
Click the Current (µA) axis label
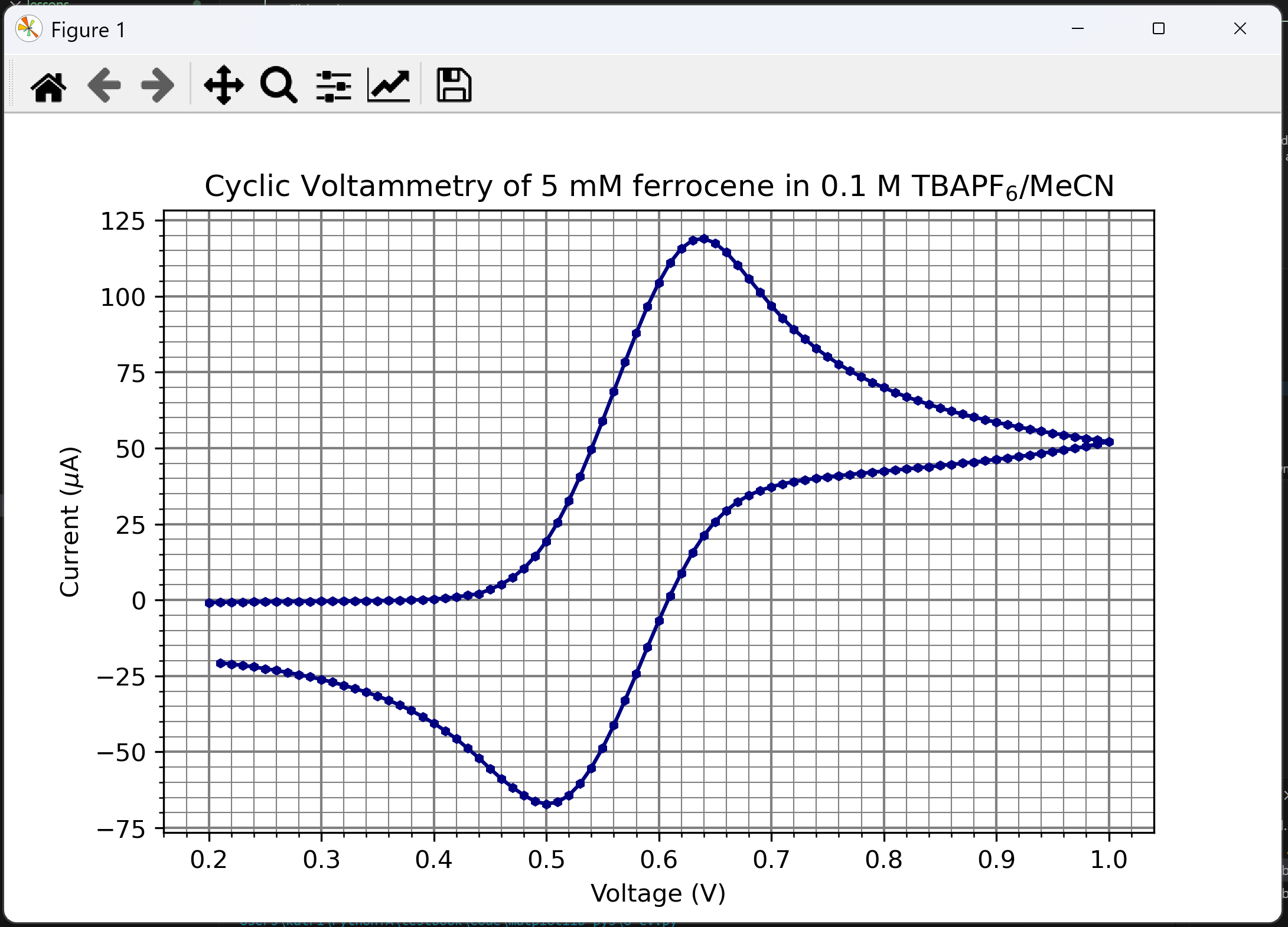[70, 522]
